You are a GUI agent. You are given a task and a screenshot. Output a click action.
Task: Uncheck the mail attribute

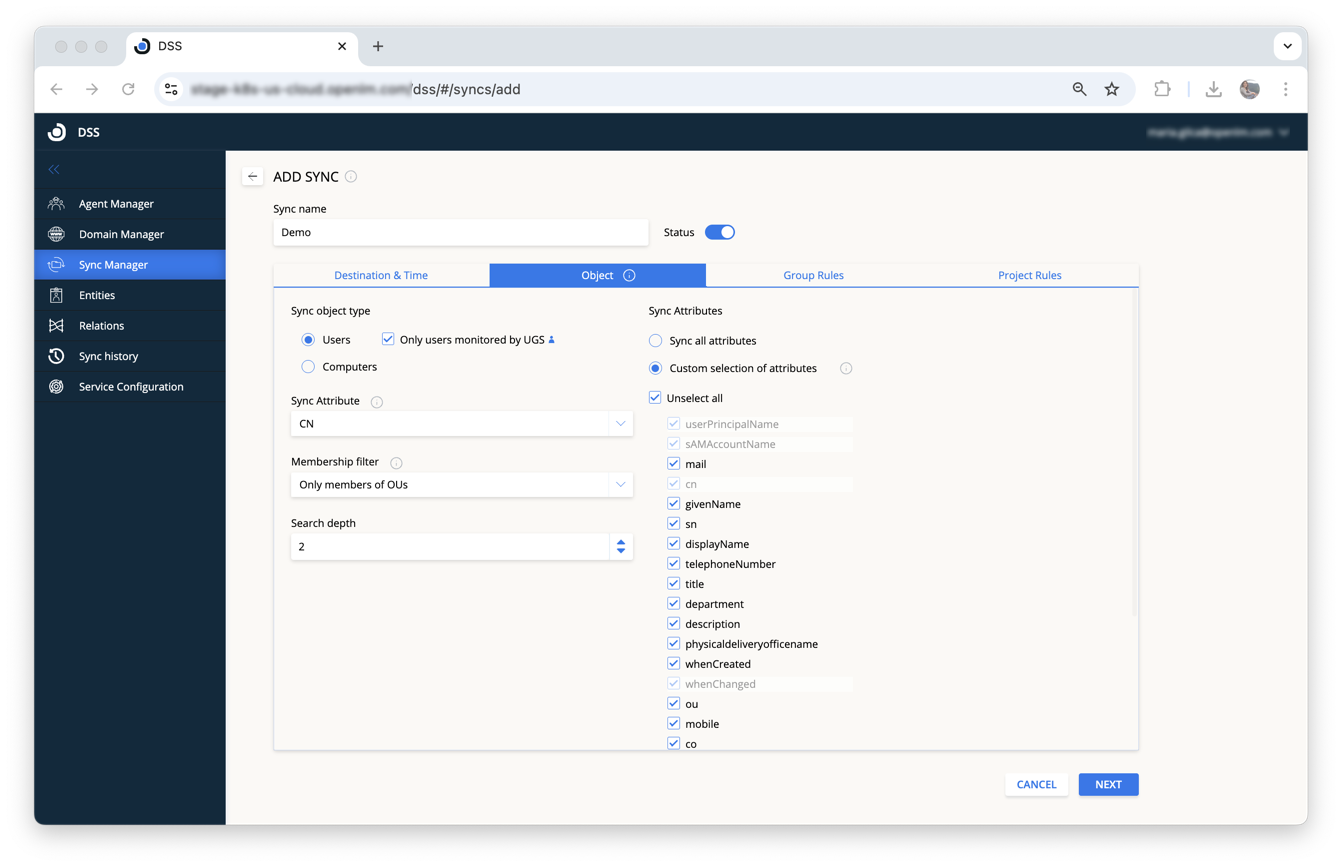673,463
